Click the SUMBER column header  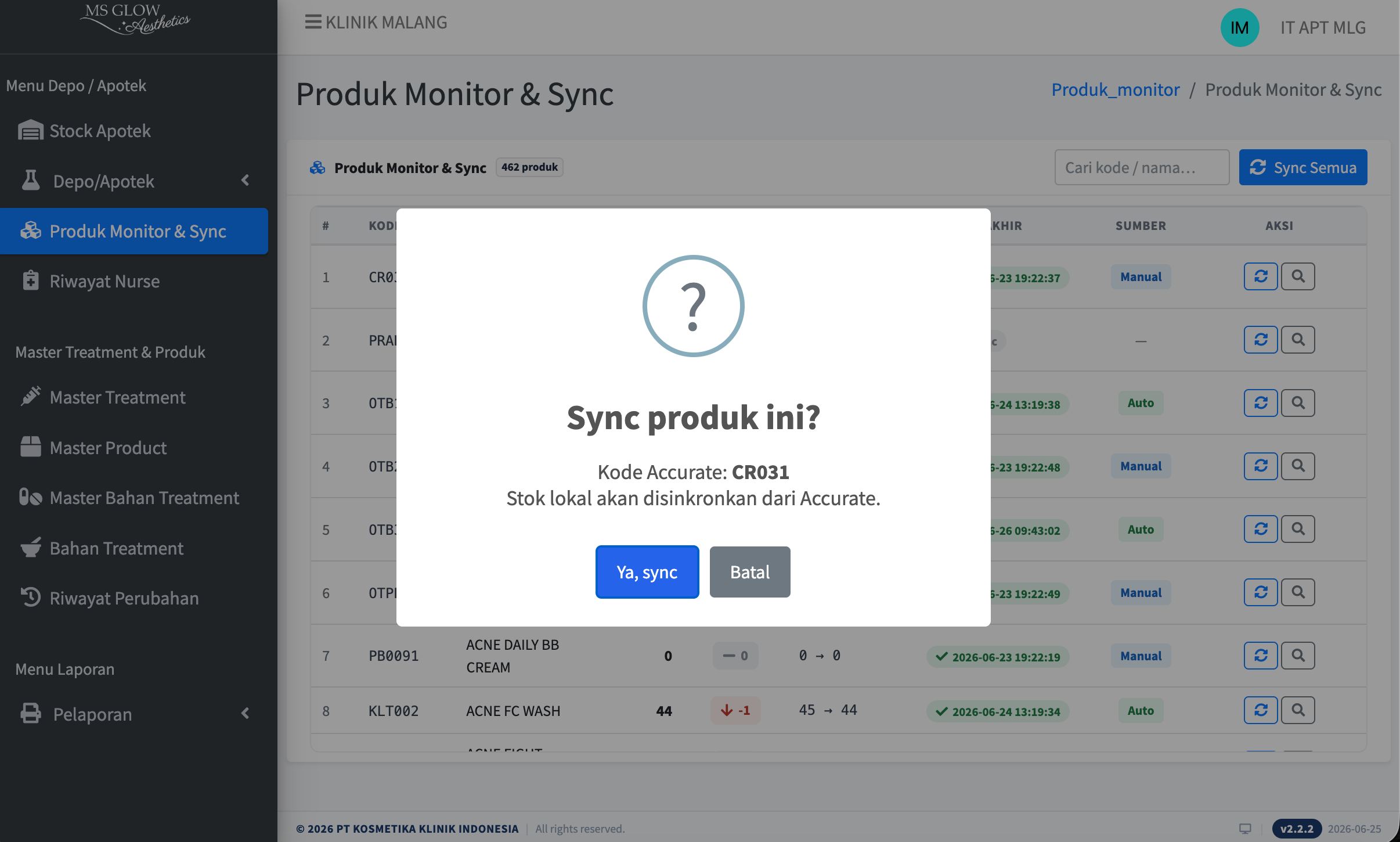coord(1141,226)
